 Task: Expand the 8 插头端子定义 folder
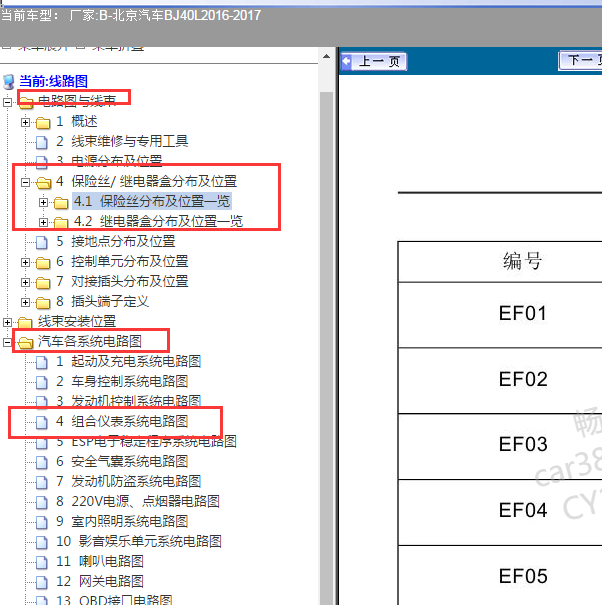tap(25, 302)
